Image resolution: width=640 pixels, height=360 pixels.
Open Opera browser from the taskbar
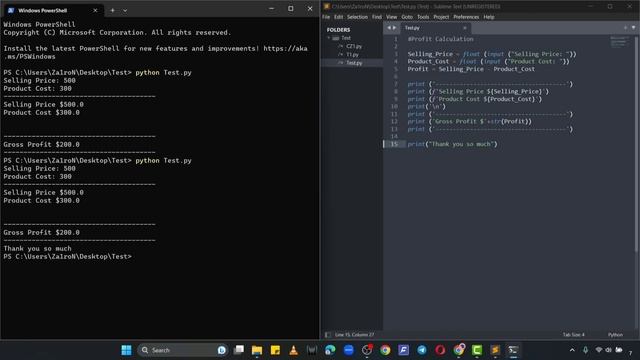point(440,350)
